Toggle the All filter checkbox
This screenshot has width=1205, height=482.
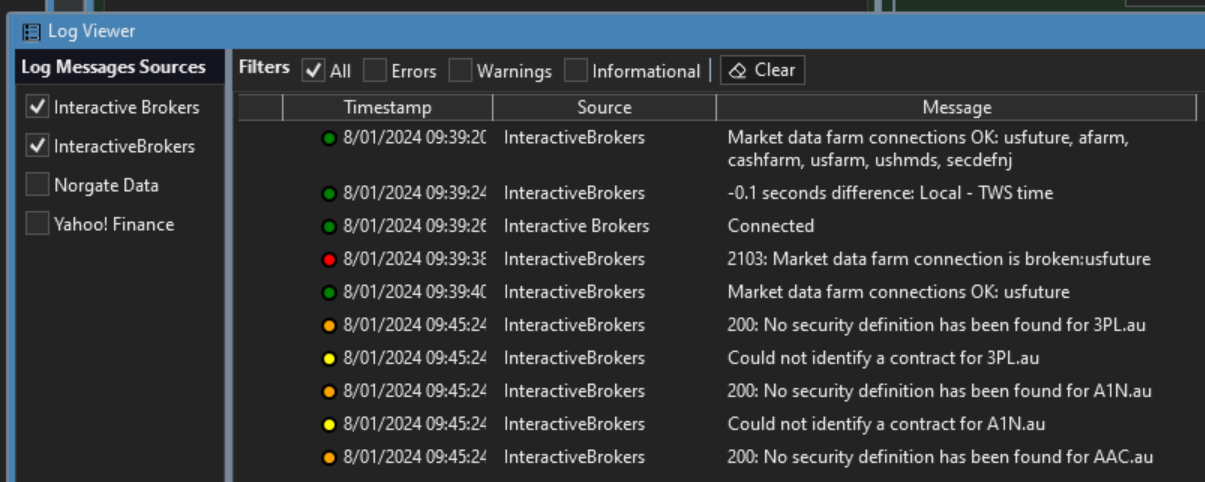[313, 70]
